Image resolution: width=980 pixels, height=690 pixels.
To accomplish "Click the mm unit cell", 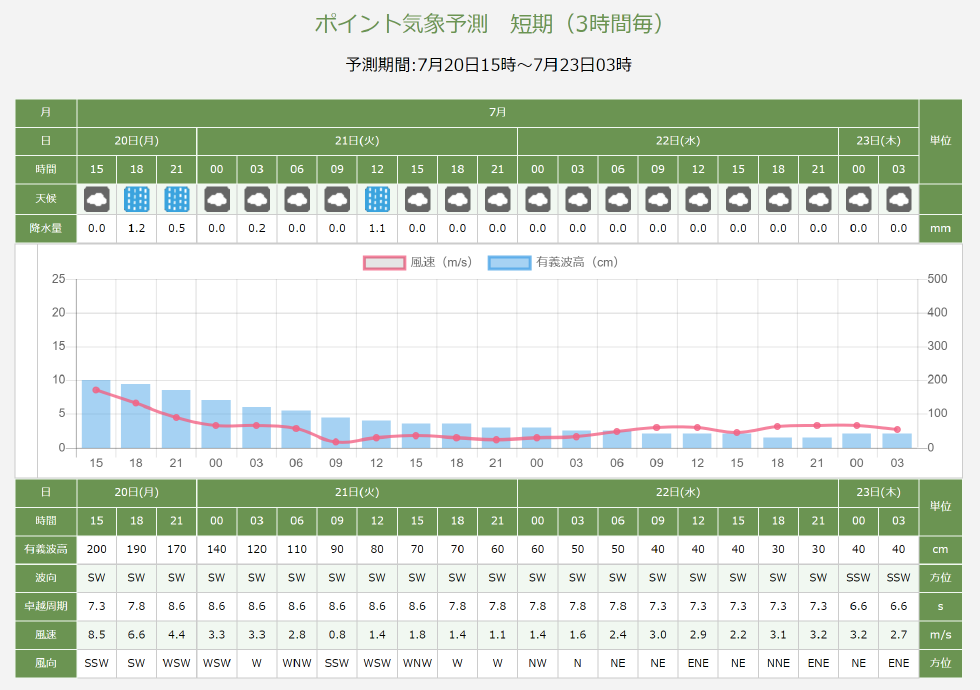I will [940, 228].
